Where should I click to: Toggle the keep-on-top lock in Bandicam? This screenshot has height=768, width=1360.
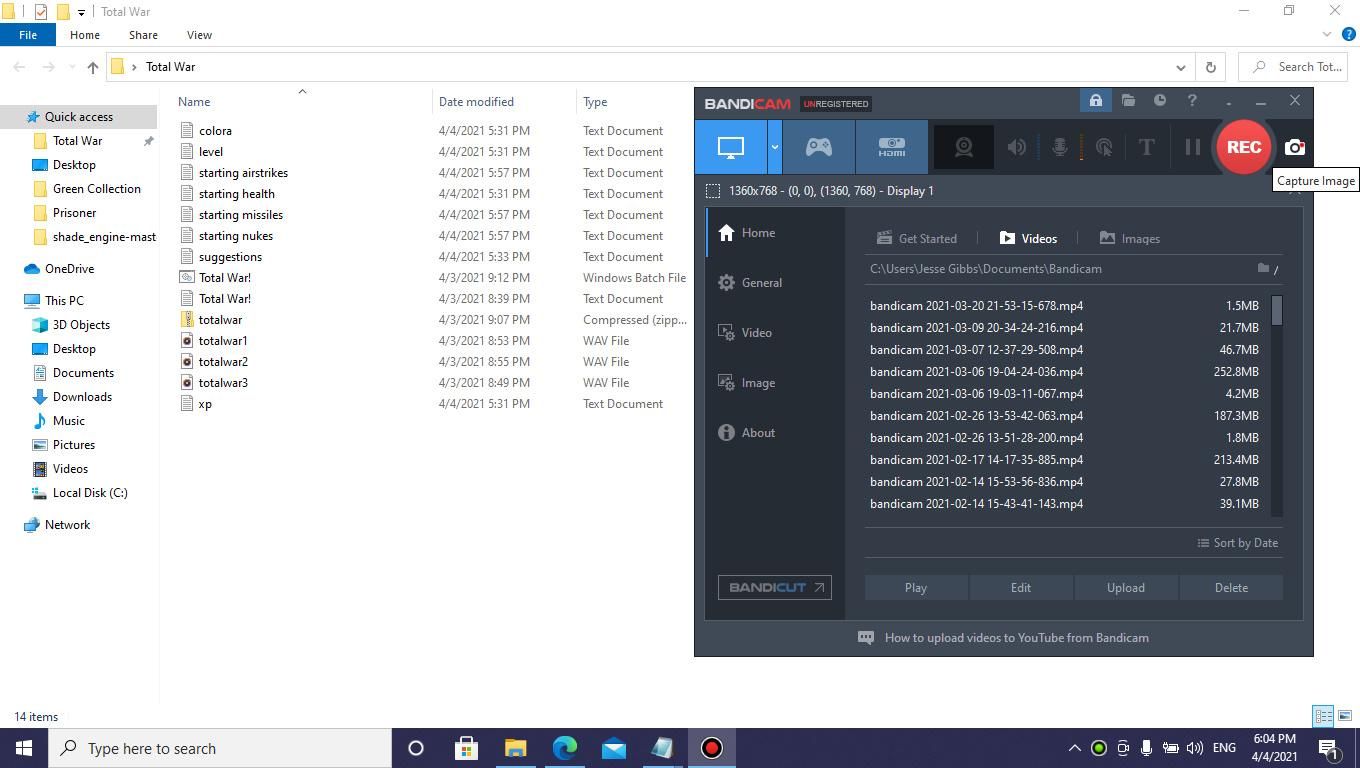tap(1095, 101)
